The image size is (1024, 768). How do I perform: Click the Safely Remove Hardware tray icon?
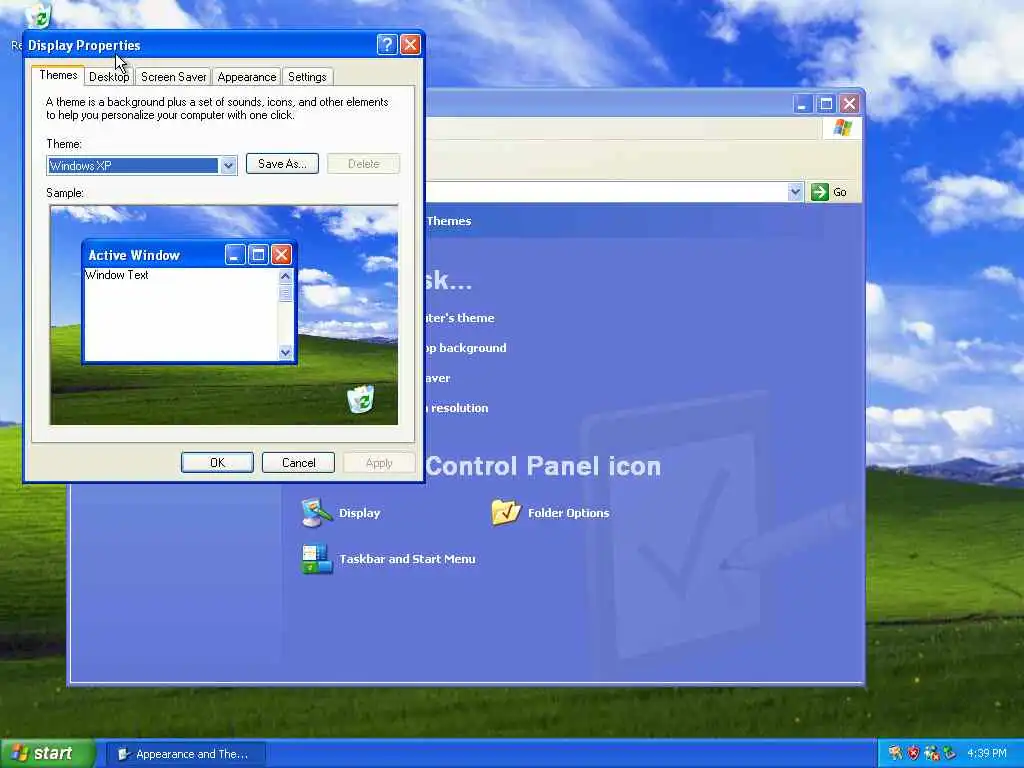click(949, 753)
